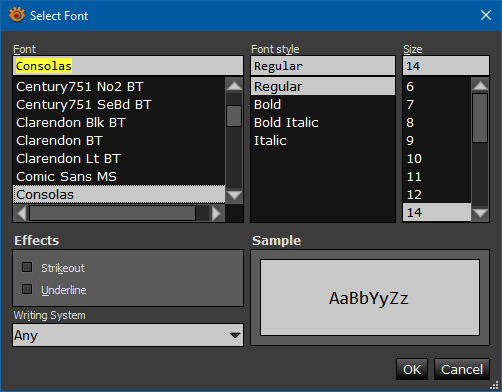Image resolution: width=502 pixels, height=392 pixels.
Task: Choose Regular in the style list
Action: pyautogui.click(x=323, y=87)
